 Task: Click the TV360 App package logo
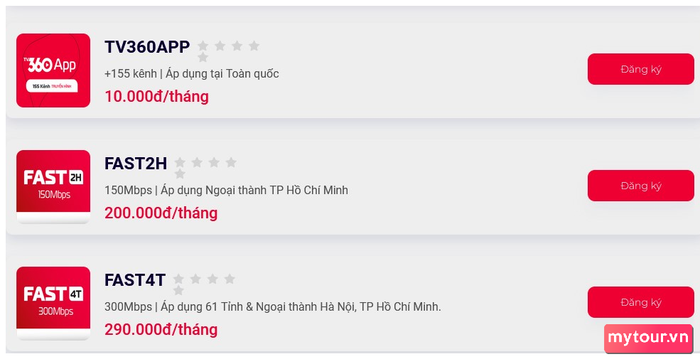coord(53,71)
